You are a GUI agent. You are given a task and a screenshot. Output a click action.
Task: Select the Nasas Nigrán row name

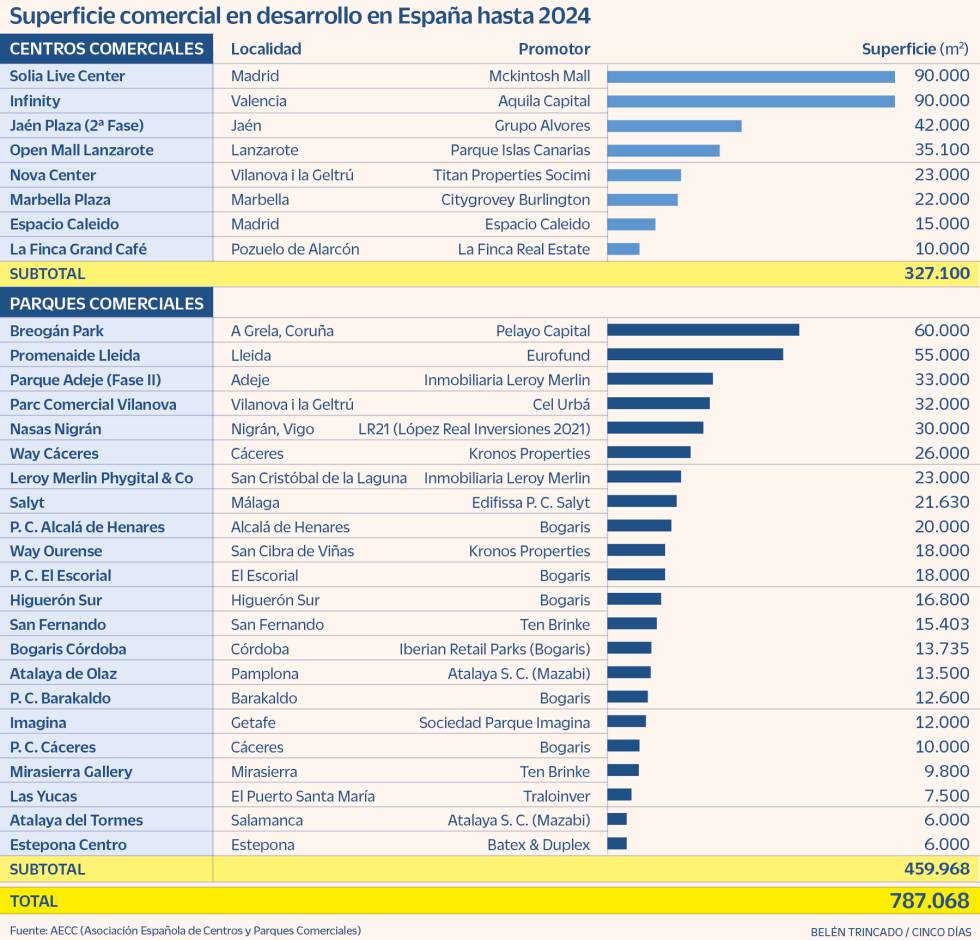pyautogui.click(x=56, y=429)
